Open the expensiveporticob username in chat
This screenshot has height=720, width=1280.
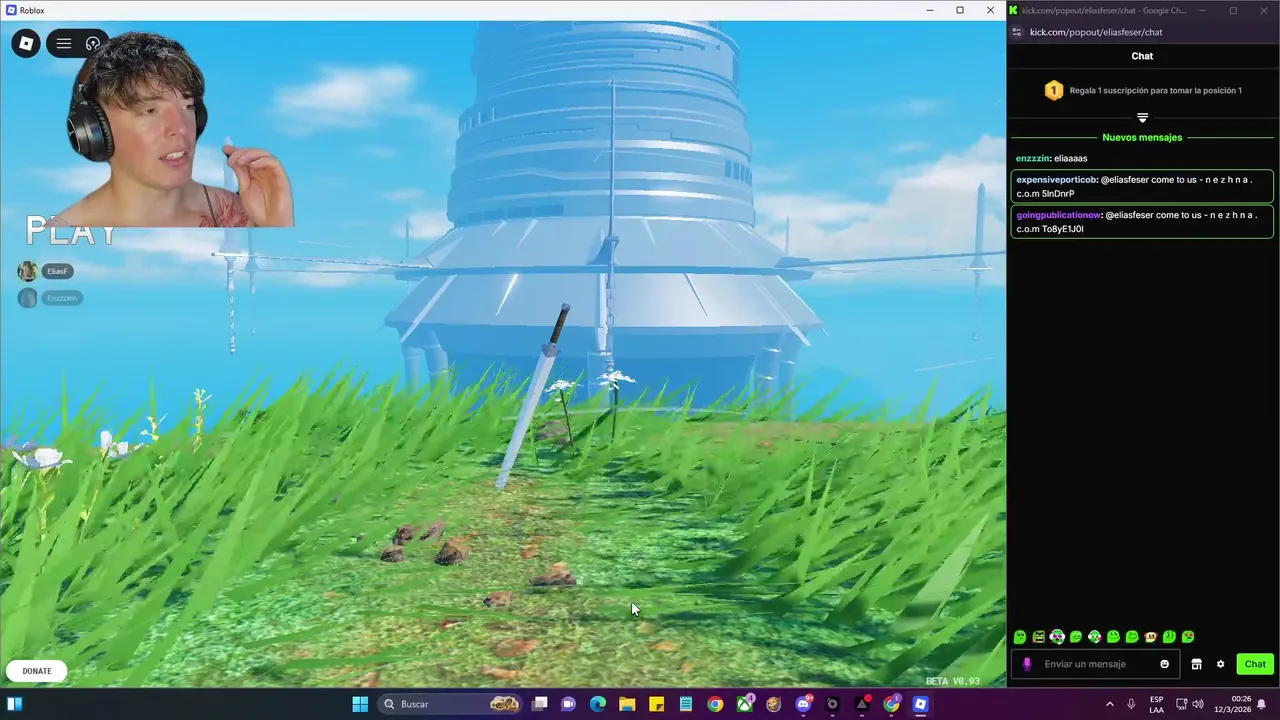point(1056,180)
